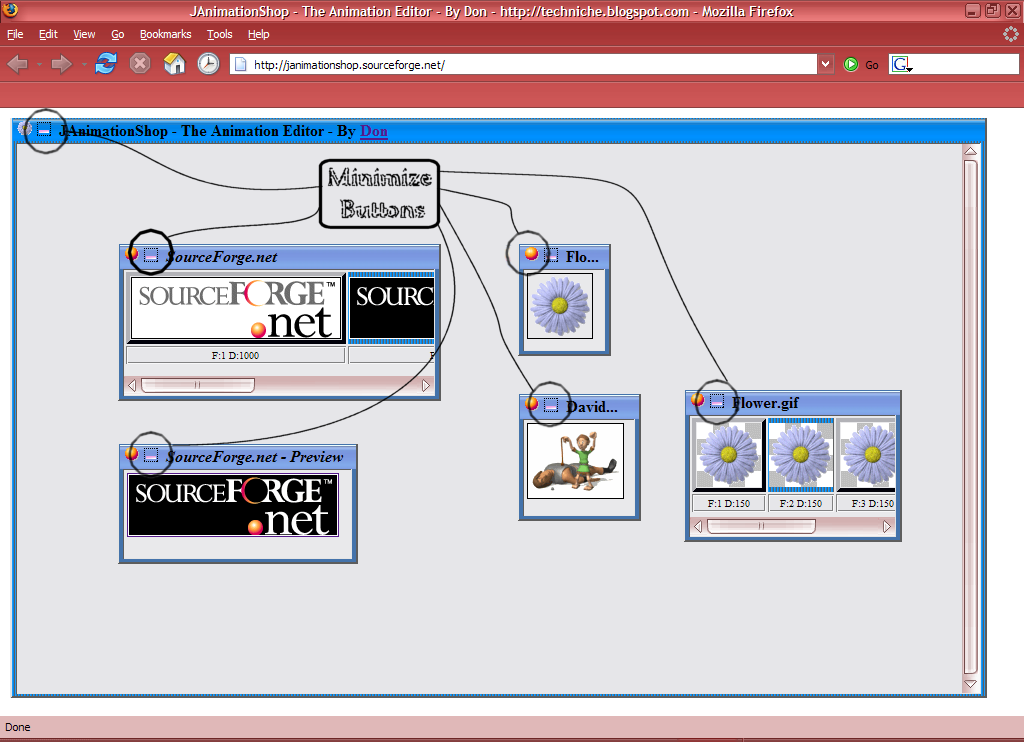The width and height of the screenshot is (1024, 742).
Task: Click the applet vertical scrollbar thumb
Action: pos(970,417)
